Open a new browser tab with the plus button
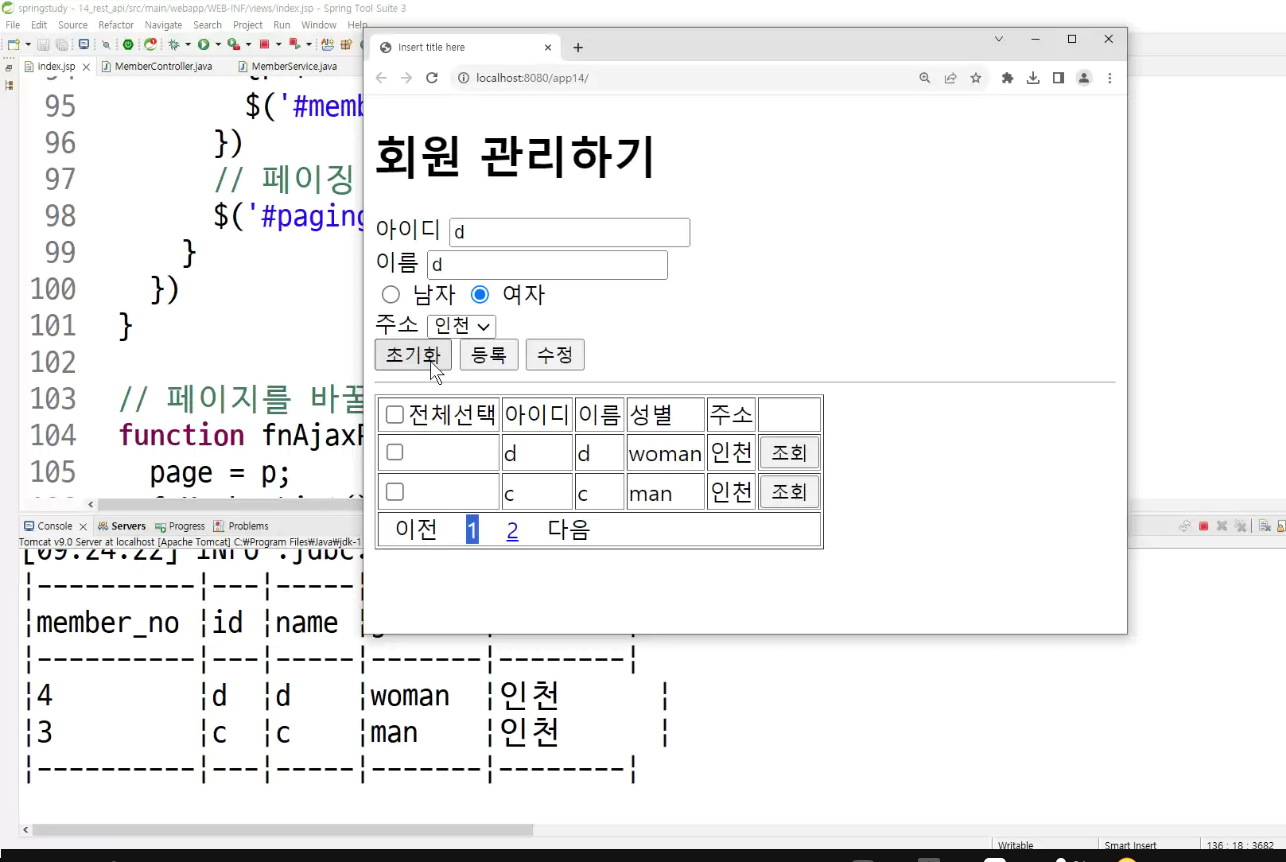This screenshot has height=862, width=1286. pyautogui.click(x=578, y=47)
